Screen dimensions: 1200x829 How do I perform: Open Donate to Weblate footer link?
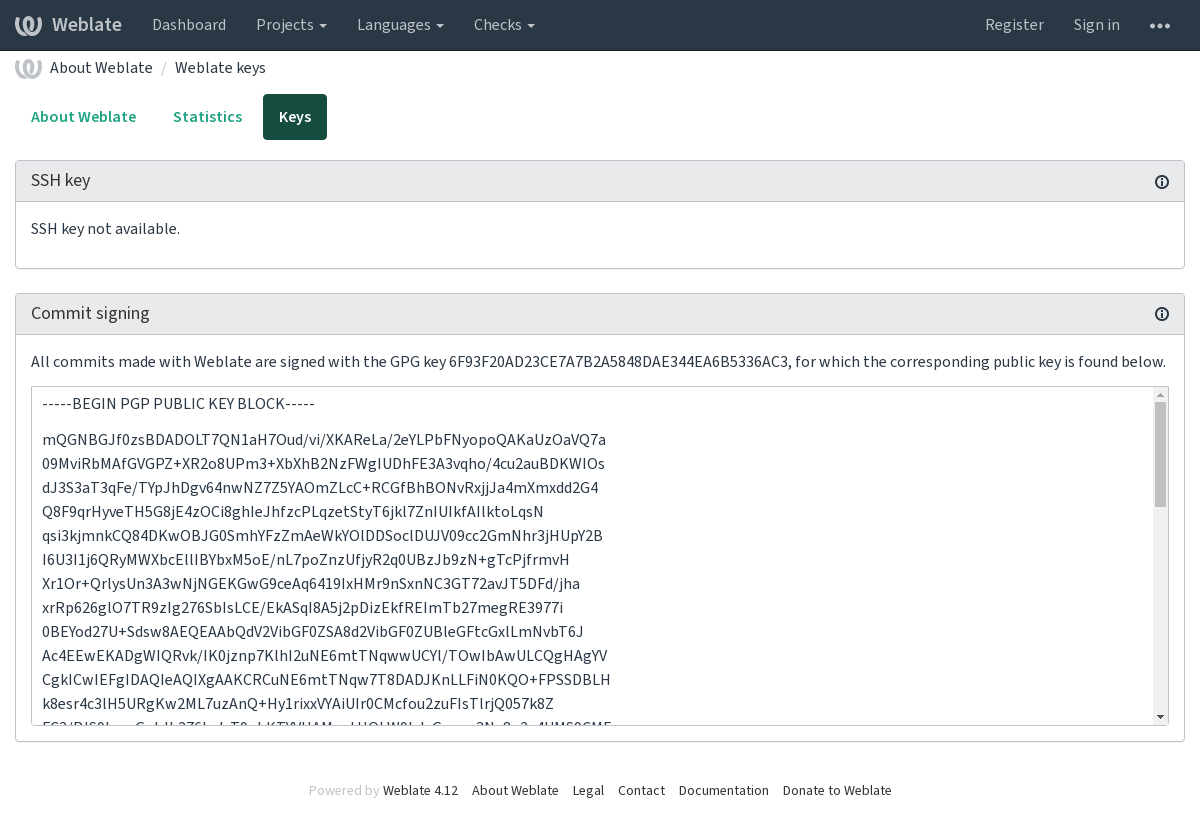point(837,791)
